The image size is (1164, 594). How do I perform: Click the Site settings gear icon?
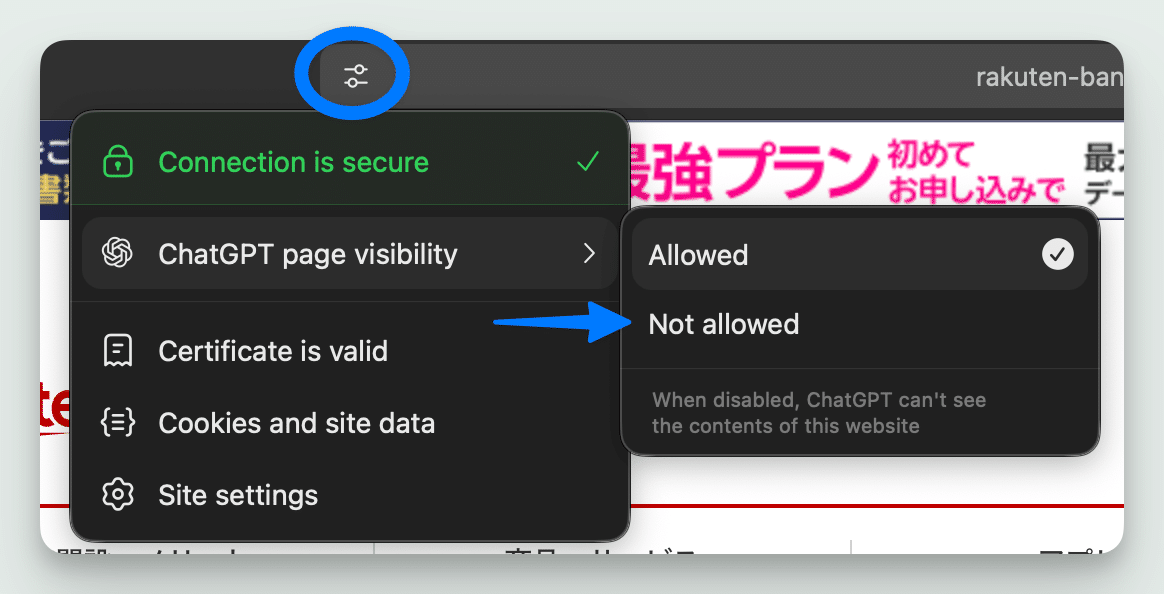pyautogui.click(x=117, y=495)
